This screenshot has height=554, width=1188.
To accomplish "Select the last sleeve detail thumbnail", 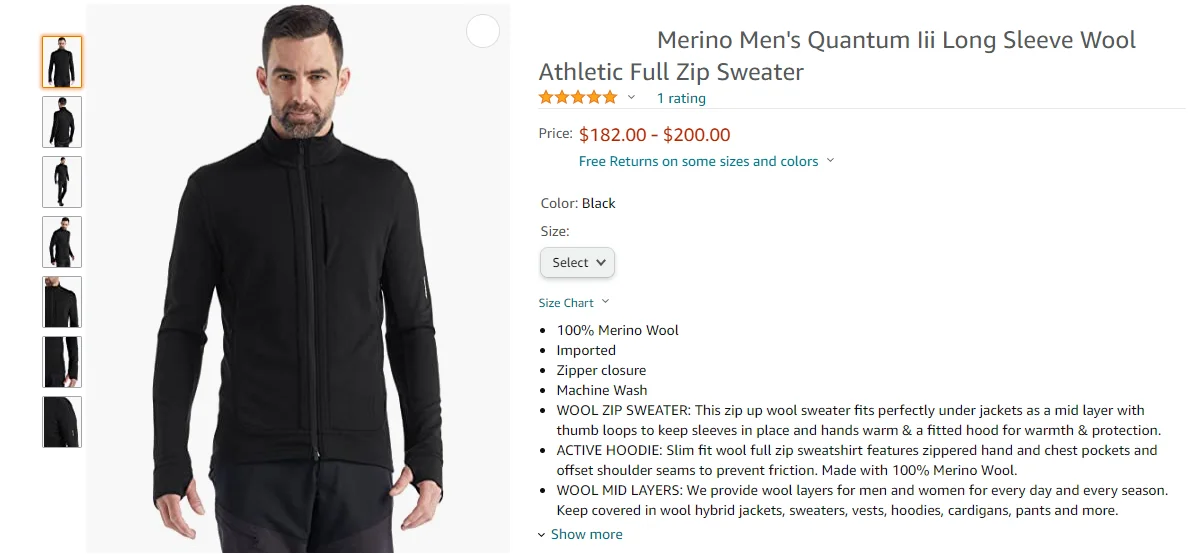I will click(x=62, y=422).
